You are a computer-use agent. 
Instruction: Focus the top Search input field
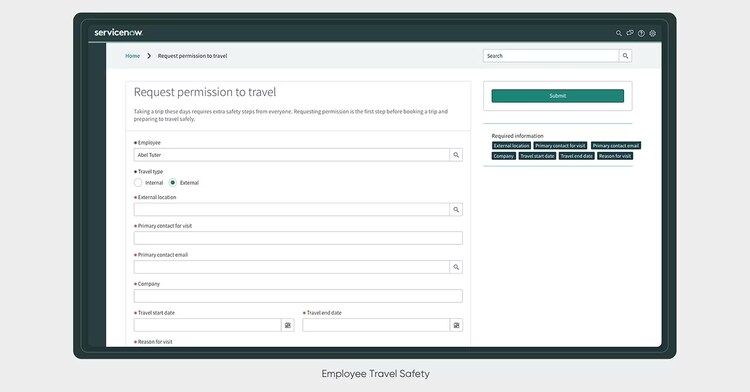551,56
